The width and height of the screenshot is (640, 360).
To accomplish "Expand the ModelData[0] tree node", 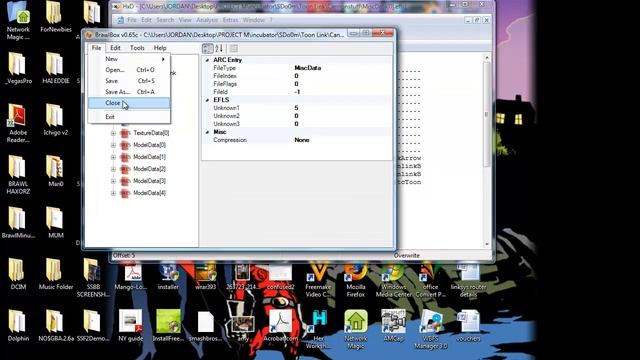I will click(x=113, y=145).
